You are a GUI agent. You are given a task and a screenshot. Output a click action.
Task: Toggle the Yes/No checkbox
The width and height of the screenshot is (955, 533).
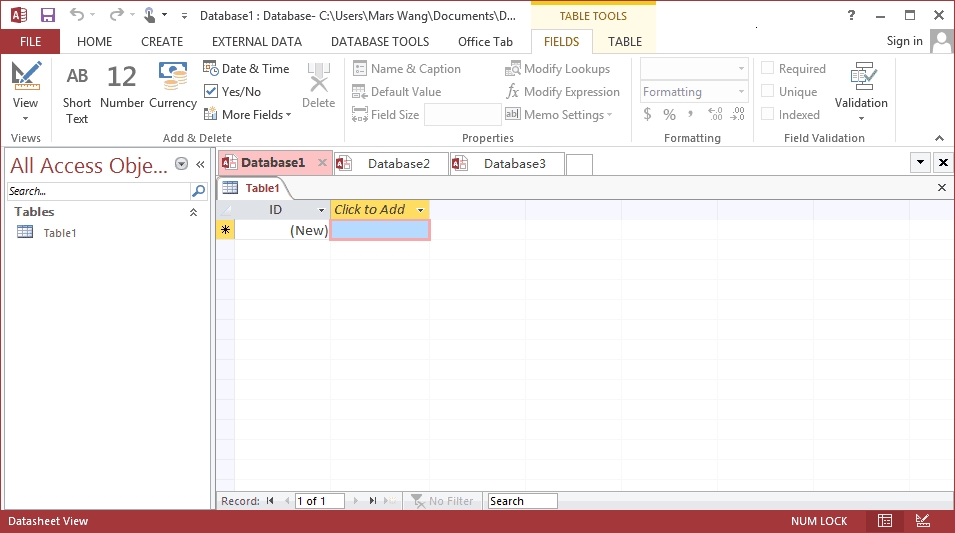(x=211, y=91)
